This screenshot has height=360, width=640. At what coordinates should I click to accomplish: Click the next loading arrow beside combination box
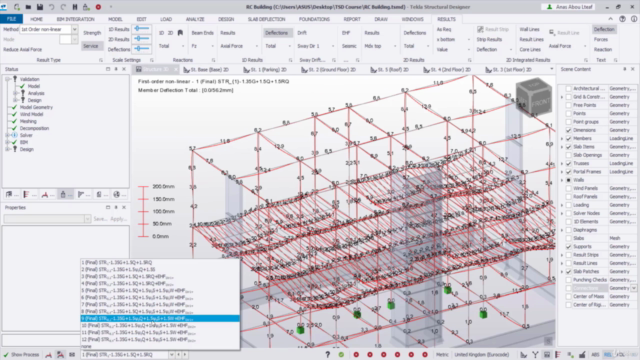(185, 355)
